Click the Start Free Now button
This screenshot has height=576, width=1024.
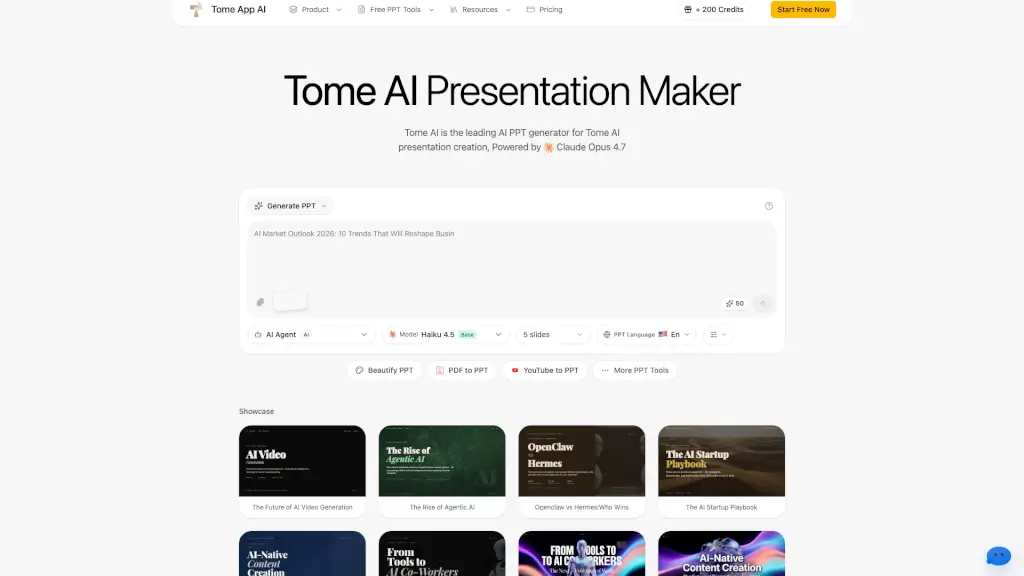(x=803, y=10)
